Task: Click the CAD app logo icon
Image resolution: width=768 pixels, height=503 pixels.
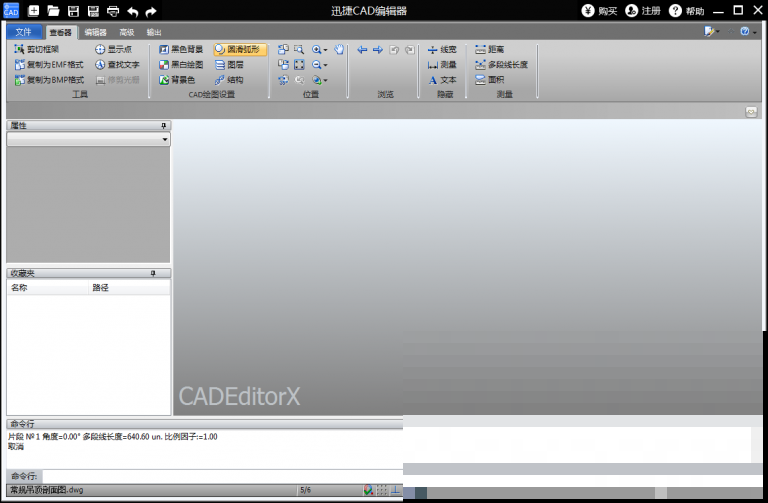Action: 11,11
